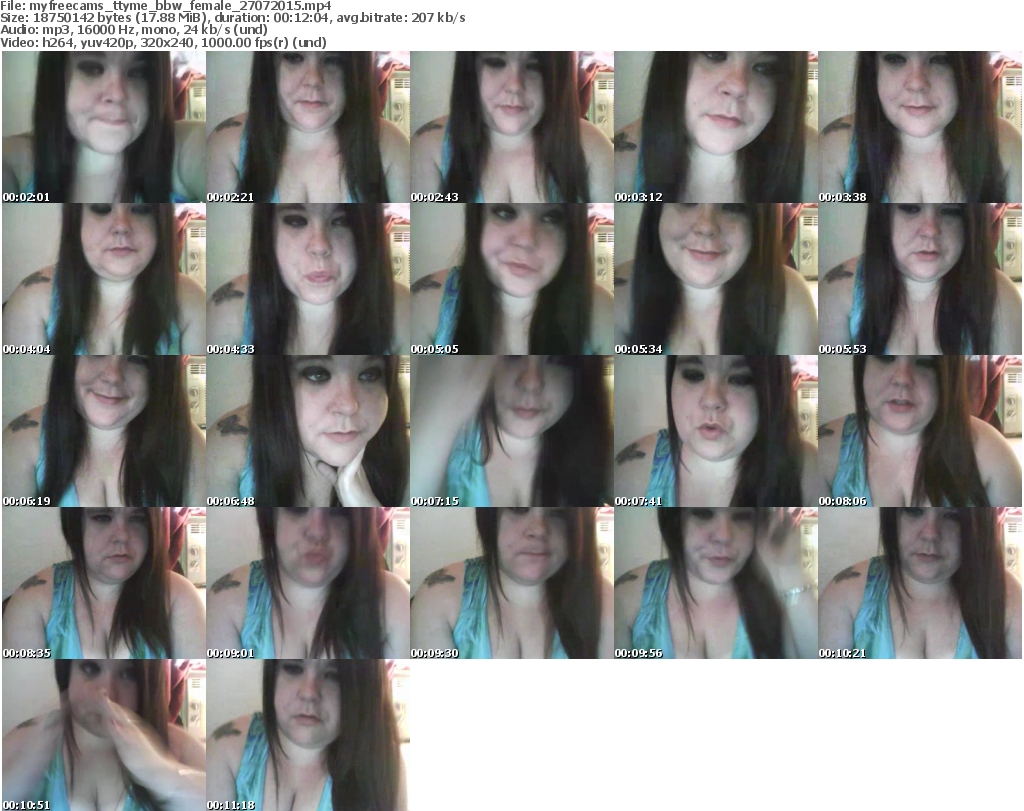
Task: Open the frame stamped 00:05:05
Action: pyautogui.click(x=512, y=279)
